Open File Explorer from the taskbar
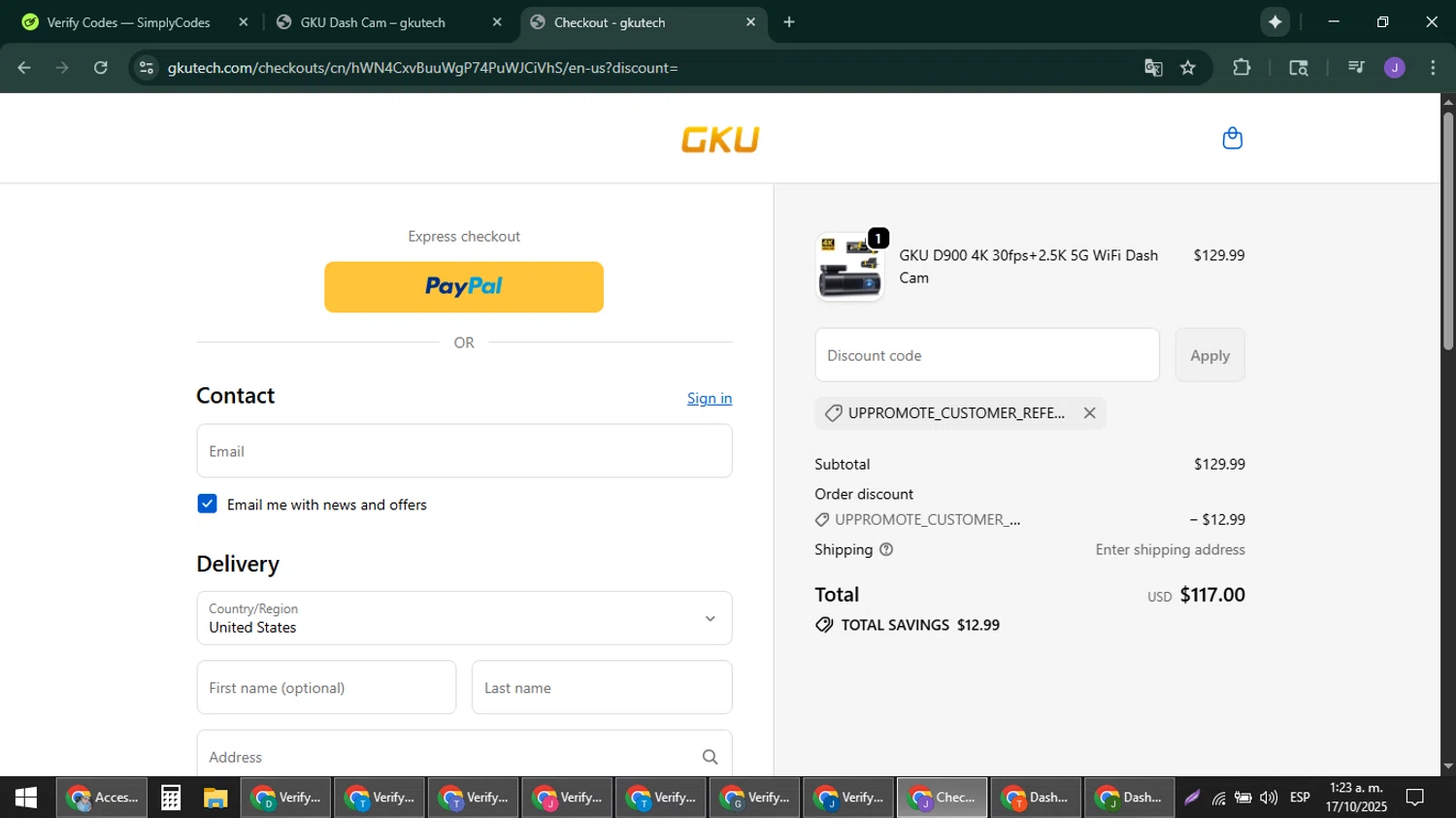The image size is (1456, 818). click(x=215, y=798)
